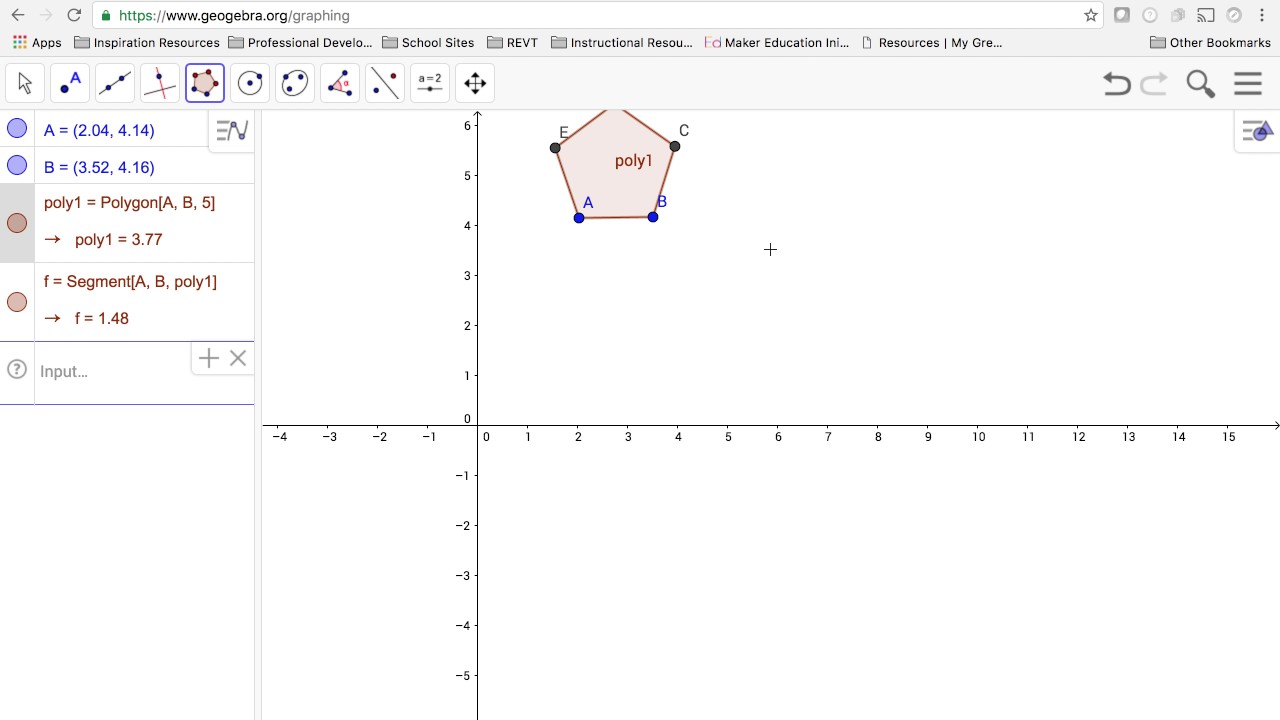1280x720 pixels.
Task: Open Inspiration Resources bookmark folder
Action: [147, 42]
